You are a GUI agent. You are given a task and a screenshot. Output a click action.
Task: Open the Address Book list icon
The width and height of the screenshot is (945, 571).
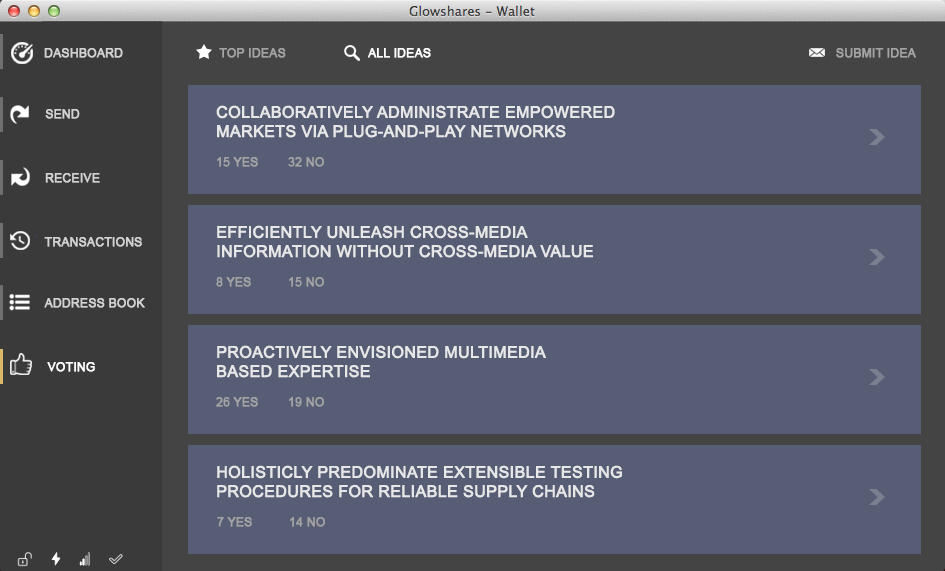point(20,302)
